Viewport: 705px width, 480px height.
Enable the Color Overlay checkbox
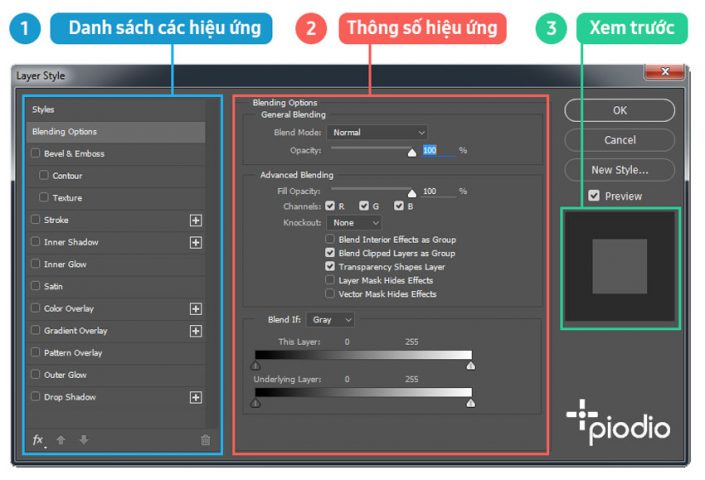tap(36, 308)
